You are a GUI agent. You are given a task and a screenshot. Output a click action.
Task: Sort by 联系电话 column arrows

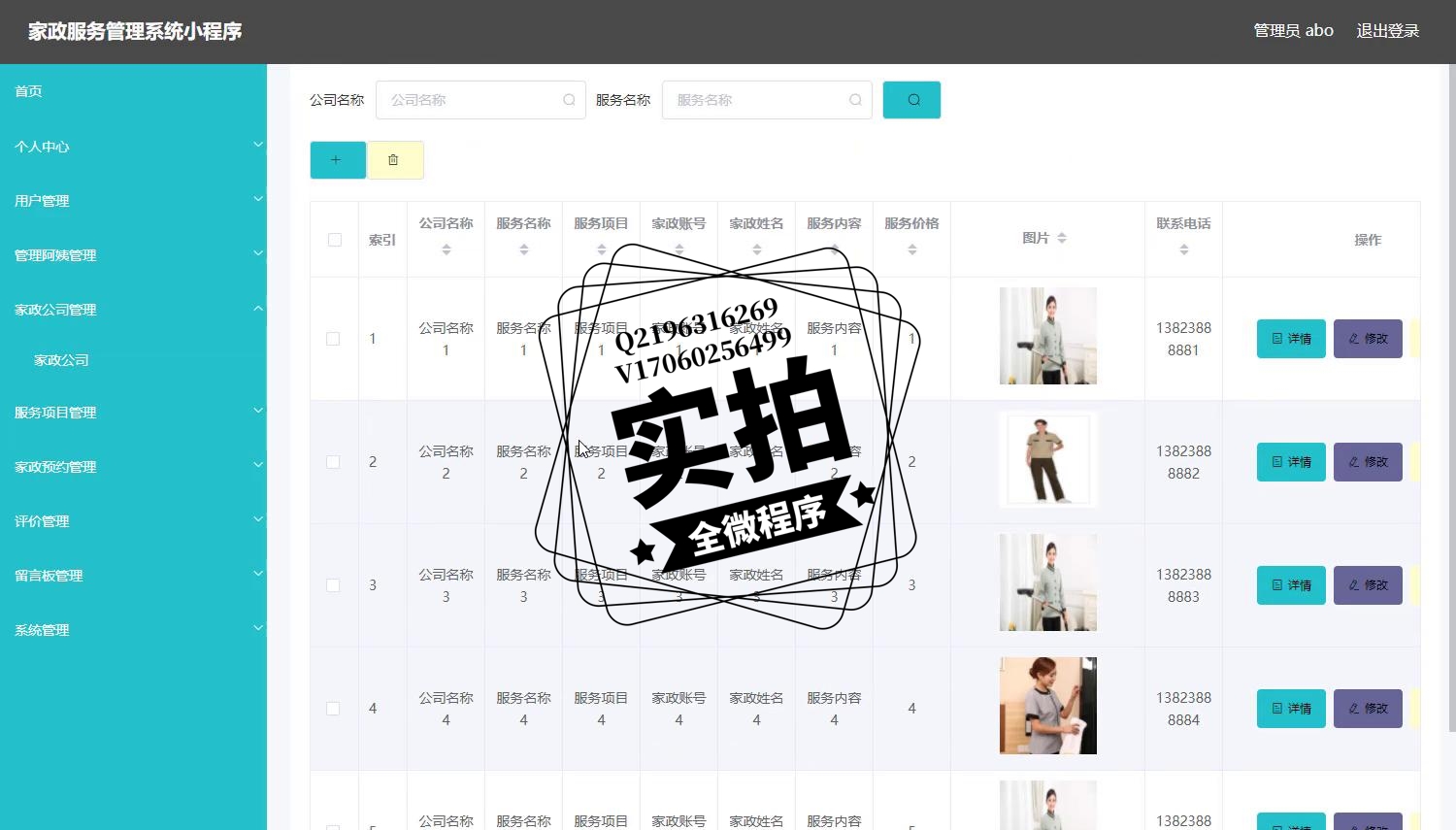coord(1184,249)
